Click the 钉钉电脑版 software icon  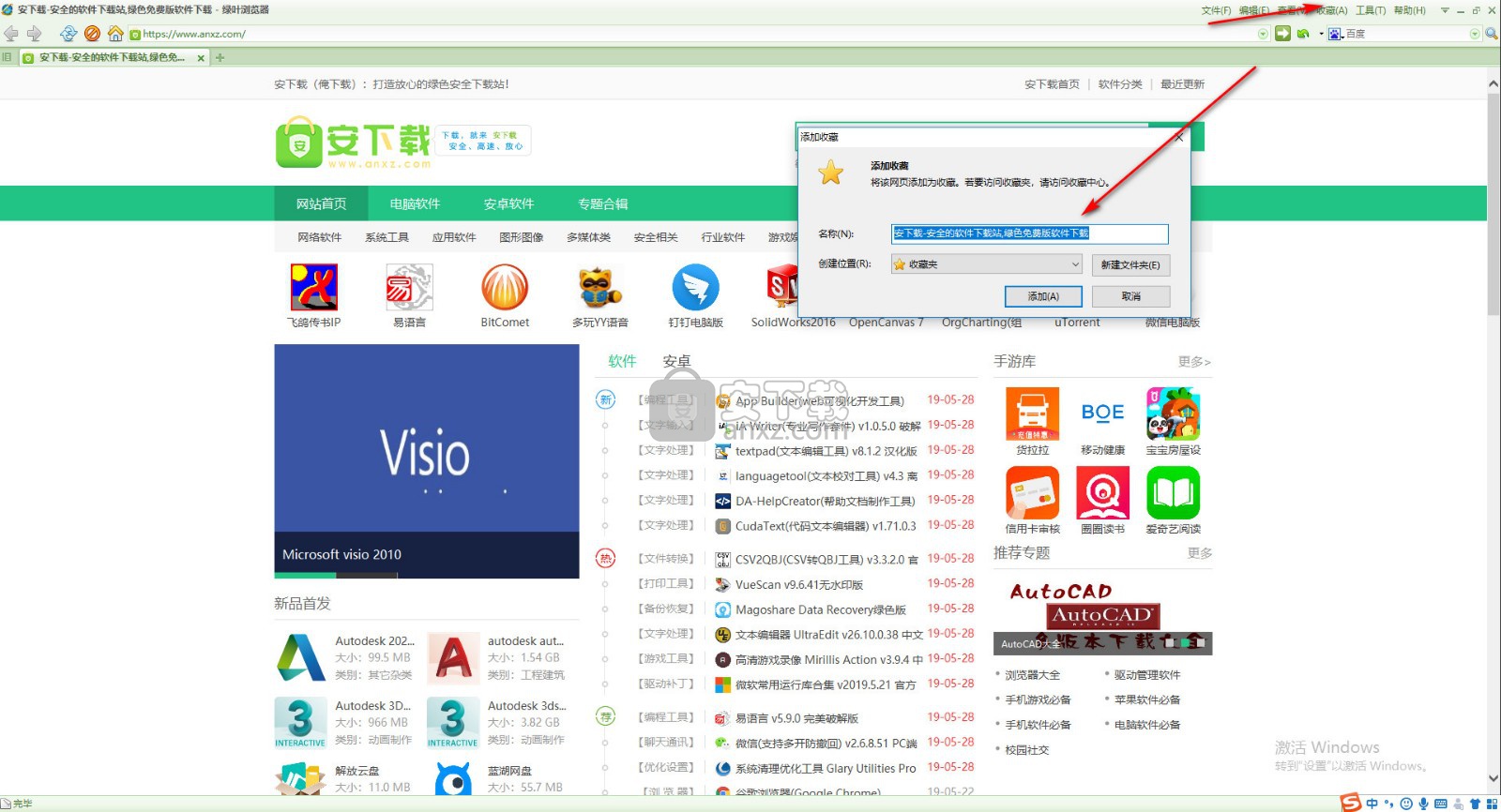(x=696, y=287)
